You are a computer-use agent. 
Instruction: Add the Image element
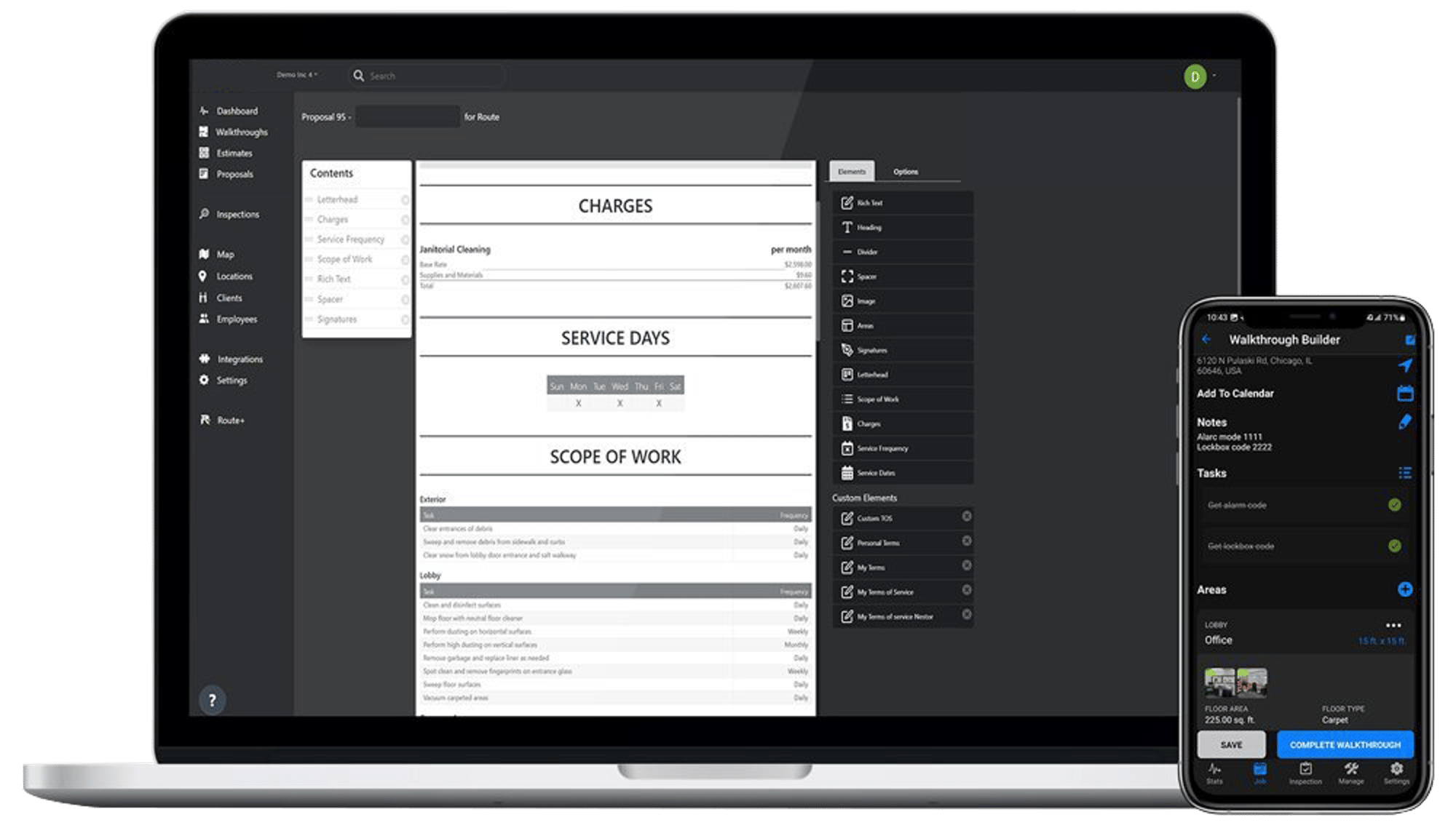tap(903, 300)
